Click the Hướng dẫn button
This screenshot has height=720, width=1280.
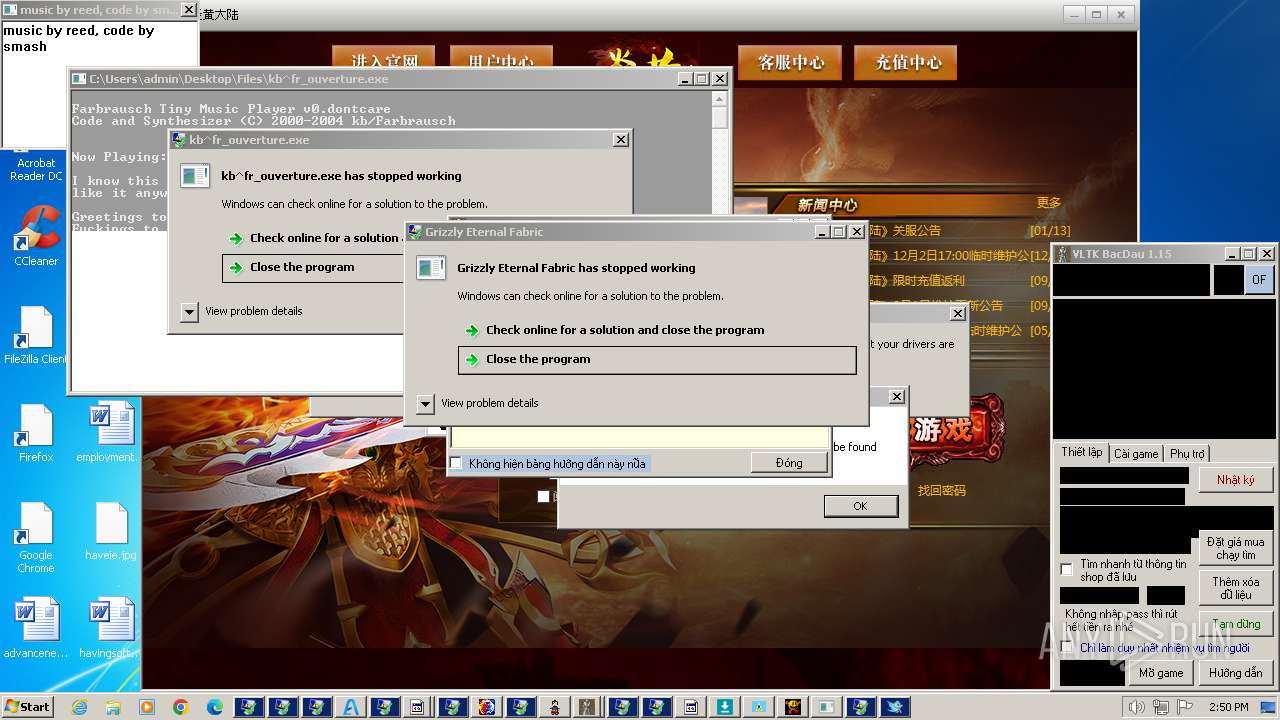pos(1235,673)
